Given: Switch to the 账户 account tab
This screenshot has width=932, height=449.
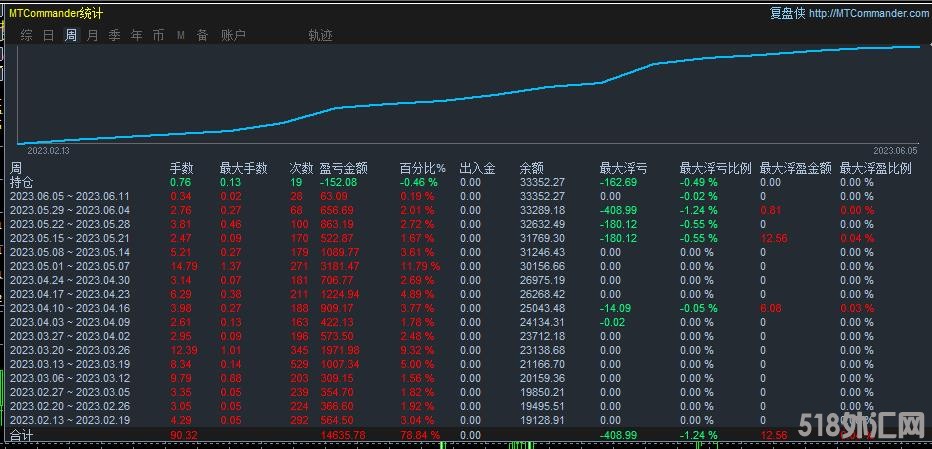Looking at the screenshot, I should 233,35.
